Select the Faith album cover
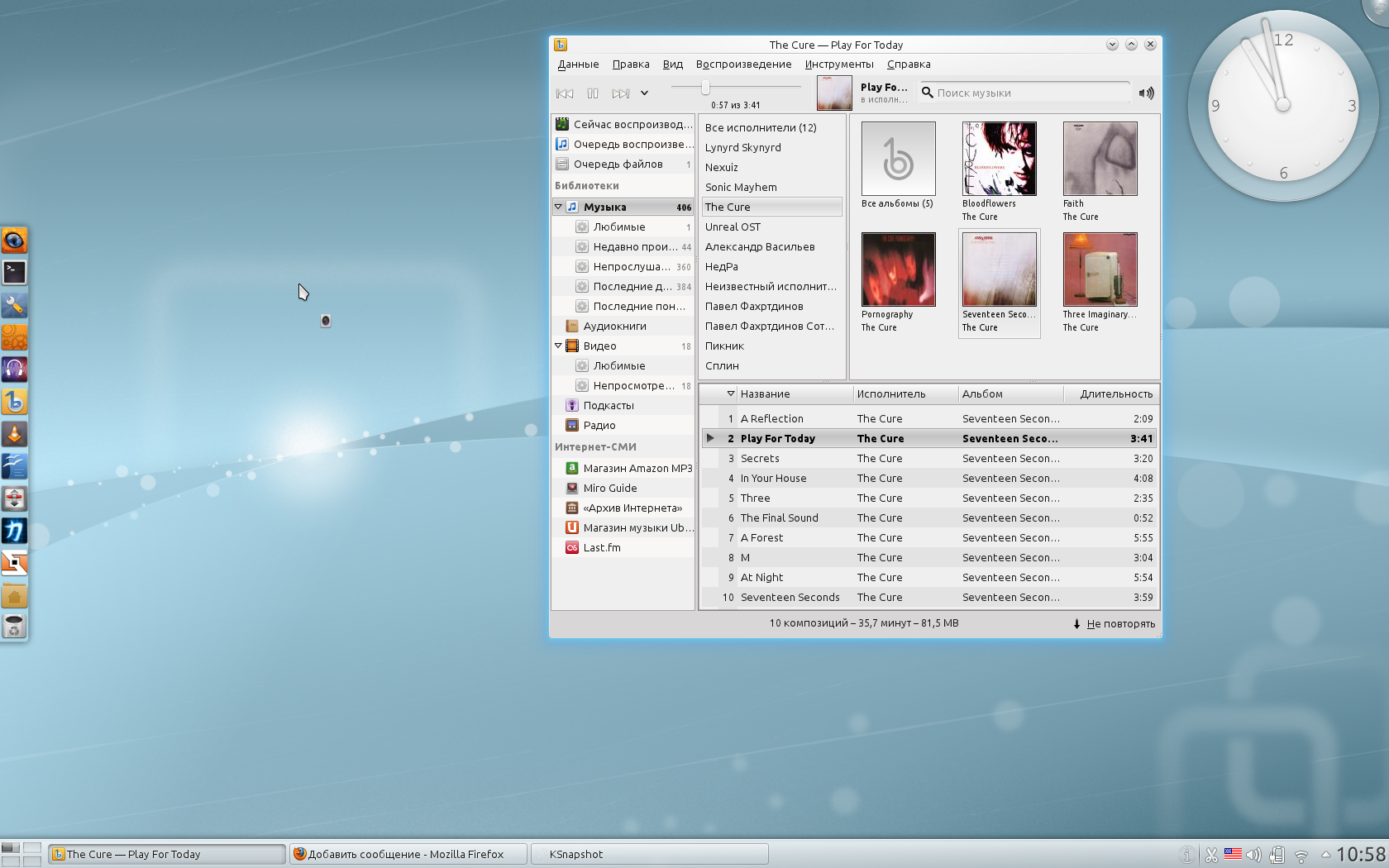The image size is (1389, 868). [x=1100, y=159]
